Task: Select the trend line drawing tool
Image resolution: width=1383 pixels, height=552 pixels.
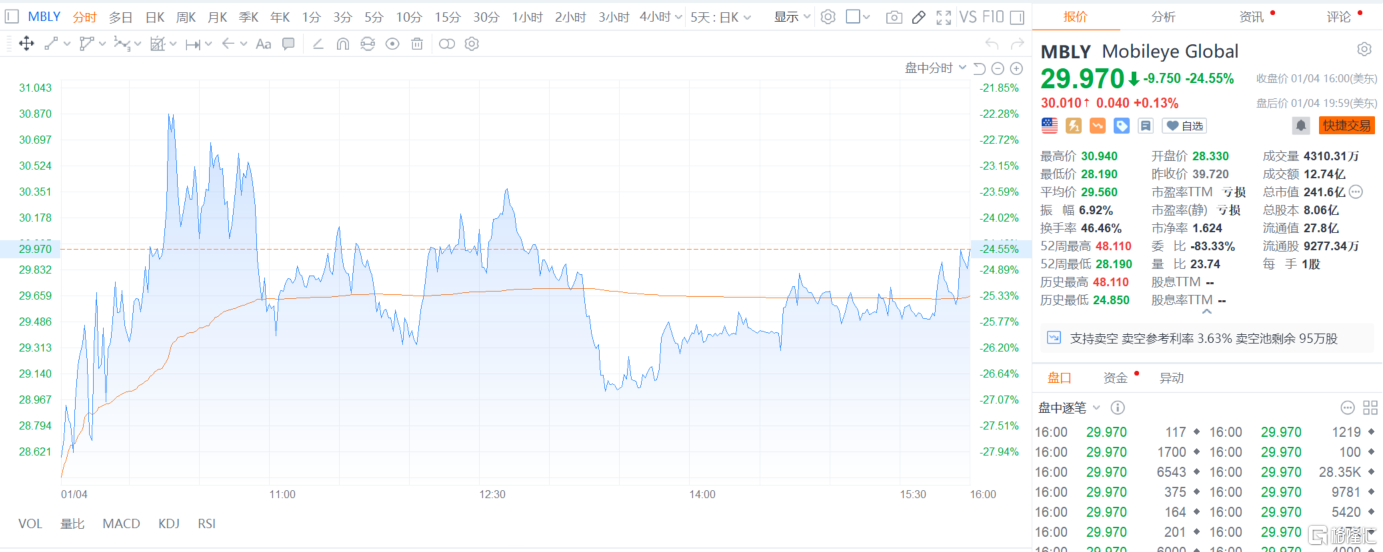Action: tap(51, 44)
